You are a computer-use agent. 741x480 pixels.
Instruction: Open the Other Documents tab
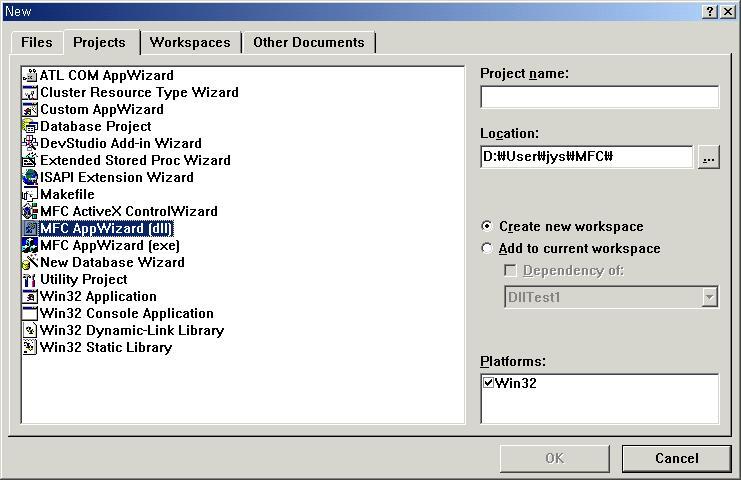click(309, 43)
